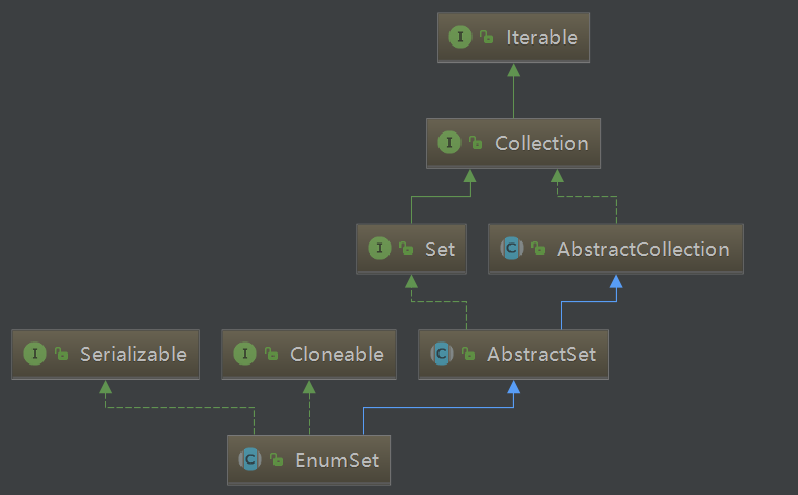
Task: Click the abstract class icon on AbstractCollection
Action: pyautogui.click(x=511, y=249)
